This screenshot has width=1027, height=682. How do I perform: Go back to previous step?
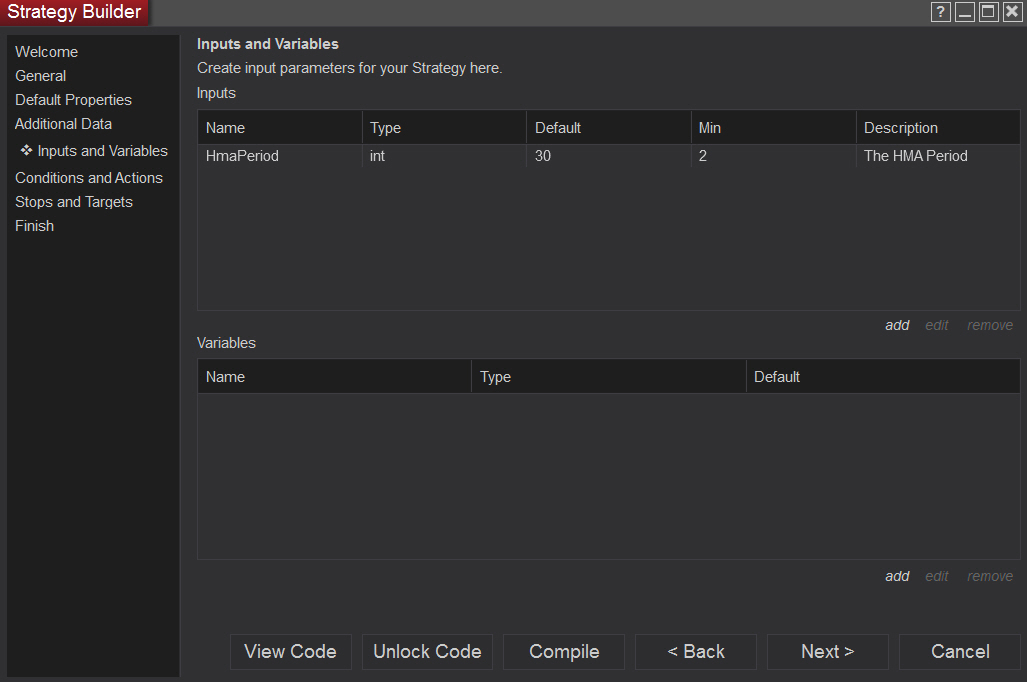pos(696,652)
